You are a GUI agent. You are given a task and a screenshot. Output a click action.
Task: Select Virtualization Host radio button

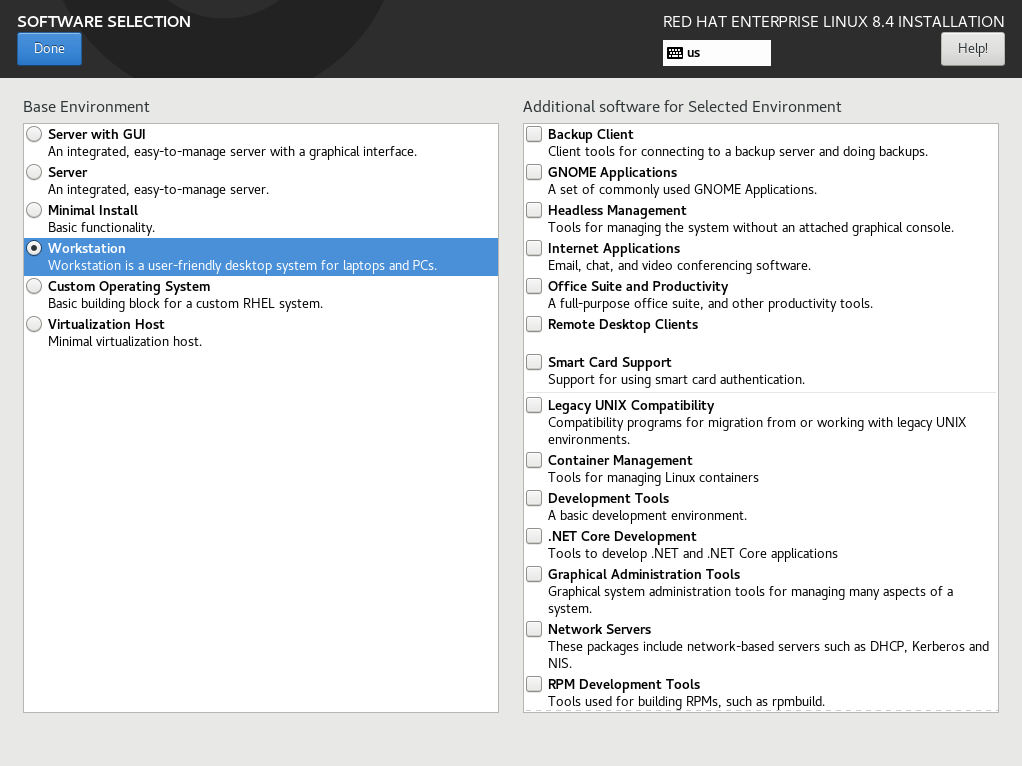click(x=35, y=324)
